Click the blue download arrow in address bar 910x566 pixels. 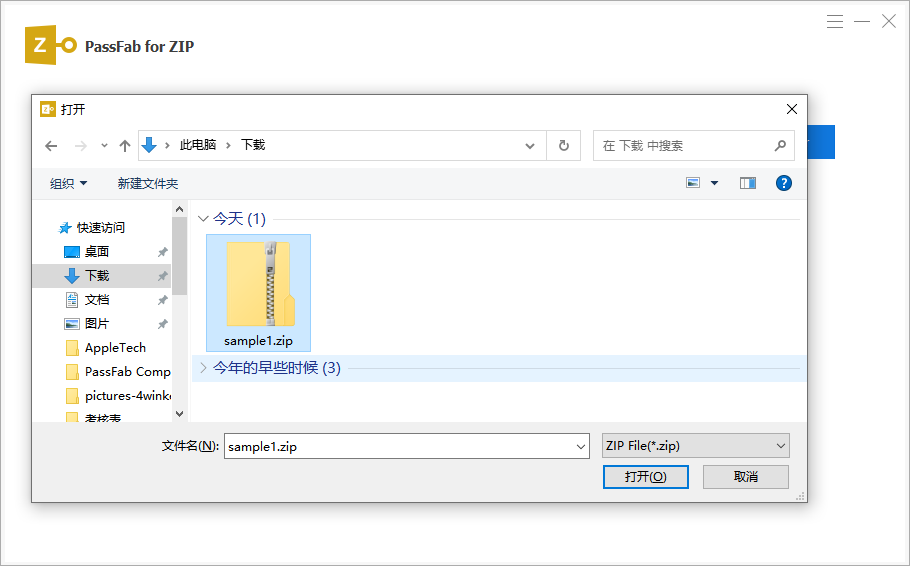click(149, 145)
